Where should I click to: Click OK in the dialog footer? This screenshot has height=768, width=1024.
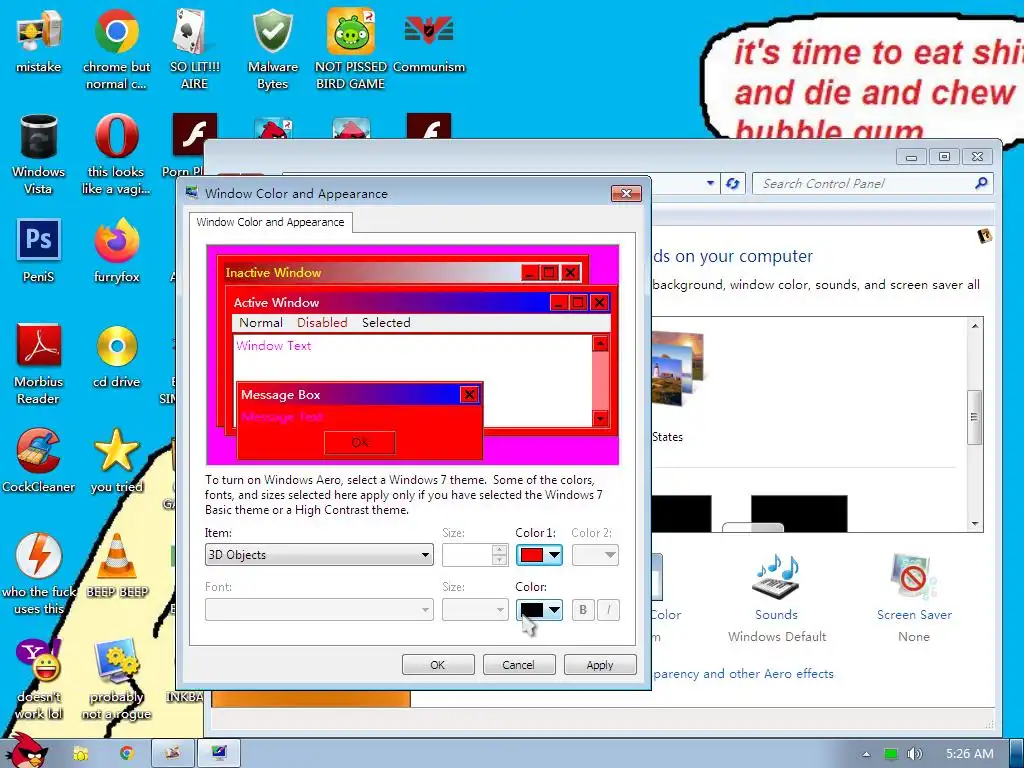pos(438,665)
